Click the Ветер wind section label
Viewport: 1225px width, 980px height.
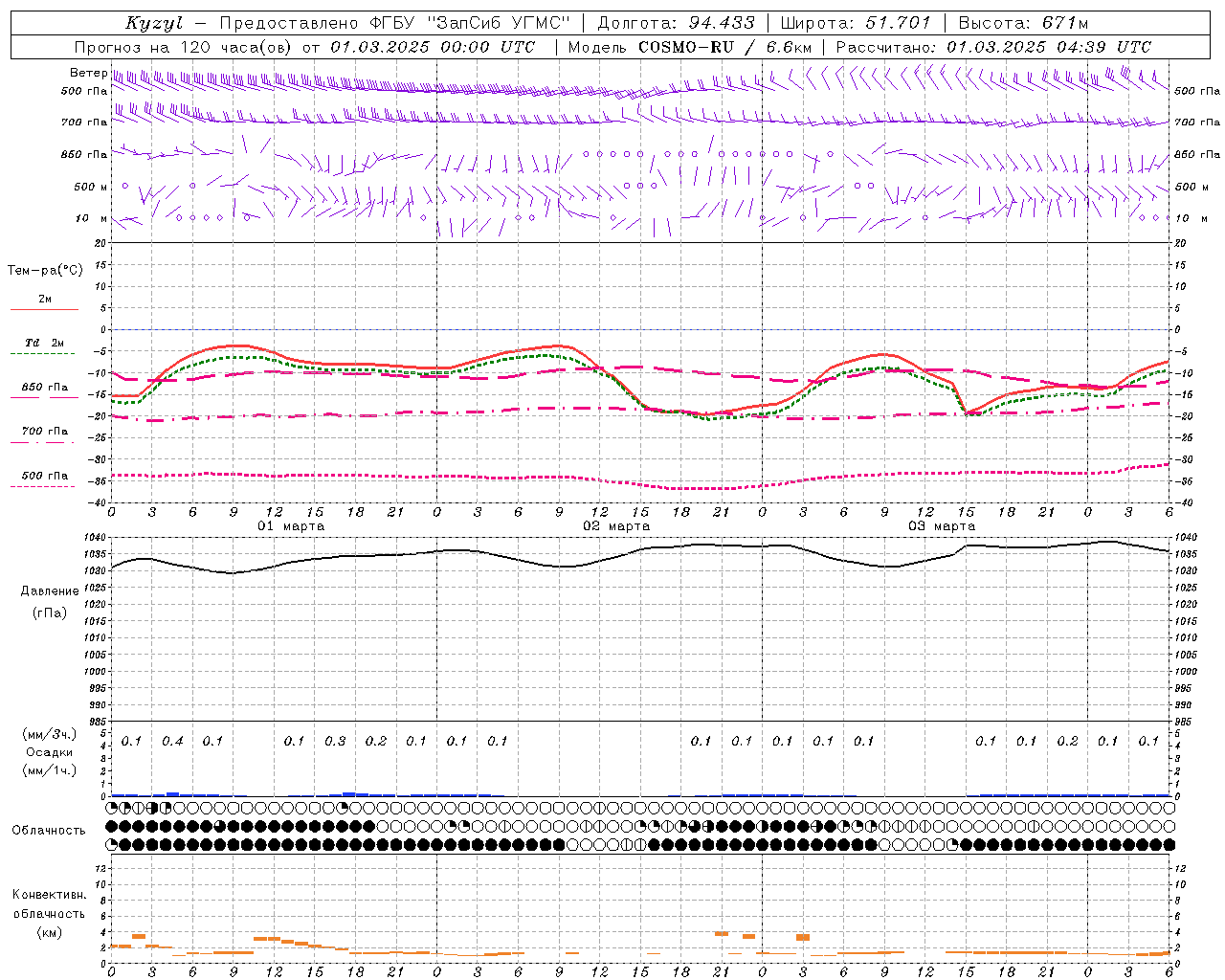click(88, 73)
